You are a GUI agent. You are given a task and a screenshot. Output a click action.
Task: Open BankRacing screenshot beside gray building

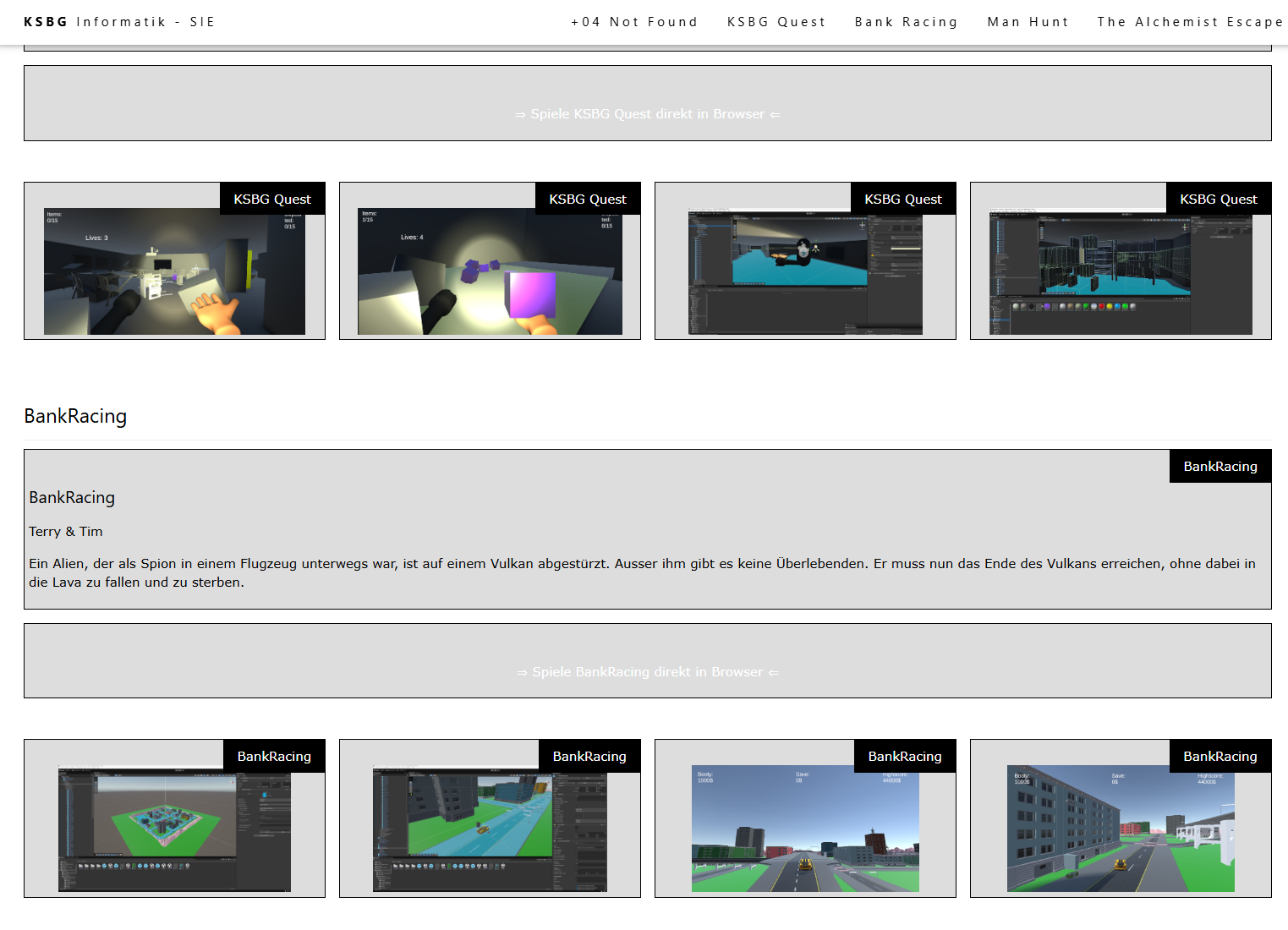click(1121, 829)
